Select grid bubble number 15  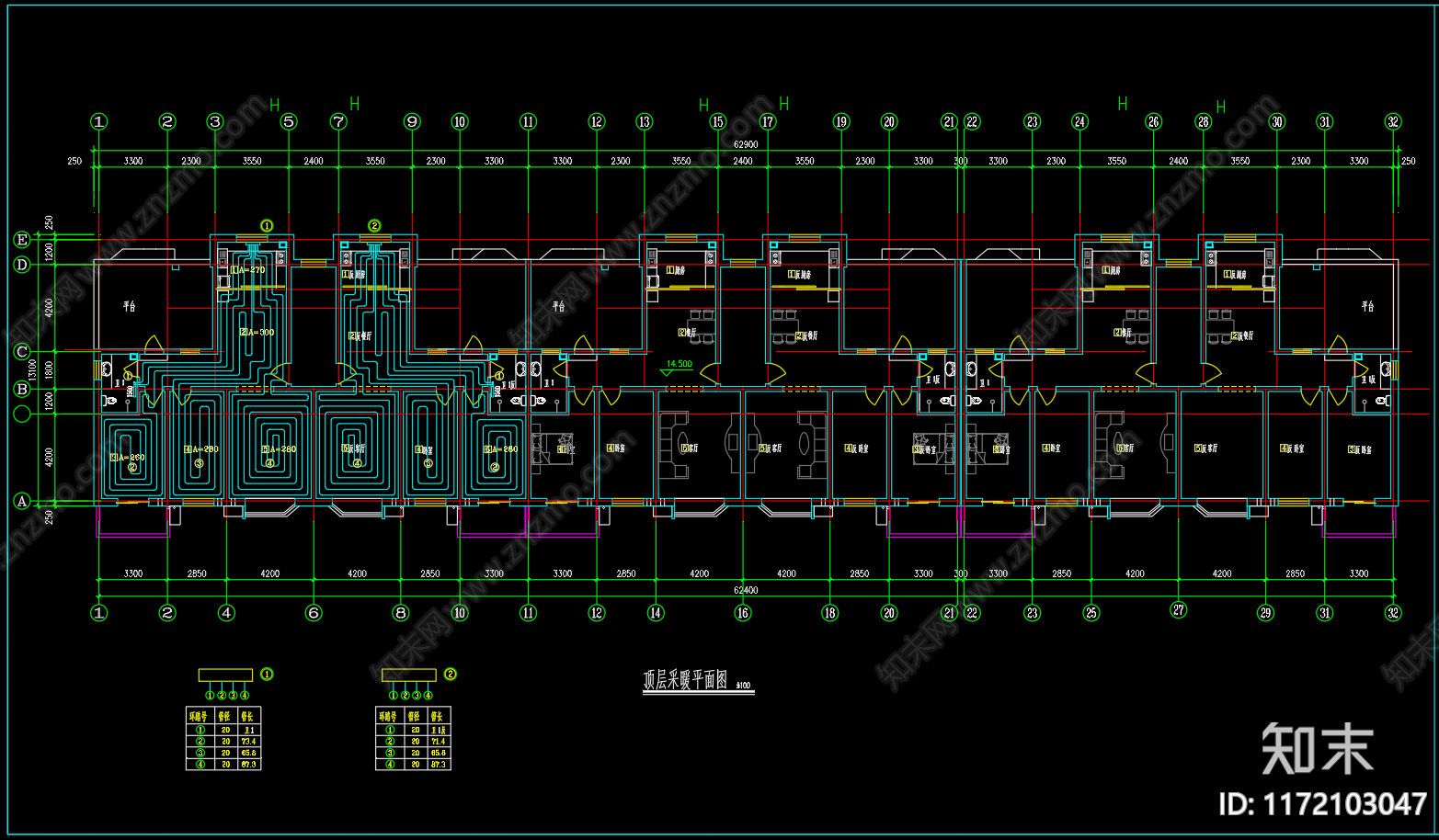tap(718, 121)
